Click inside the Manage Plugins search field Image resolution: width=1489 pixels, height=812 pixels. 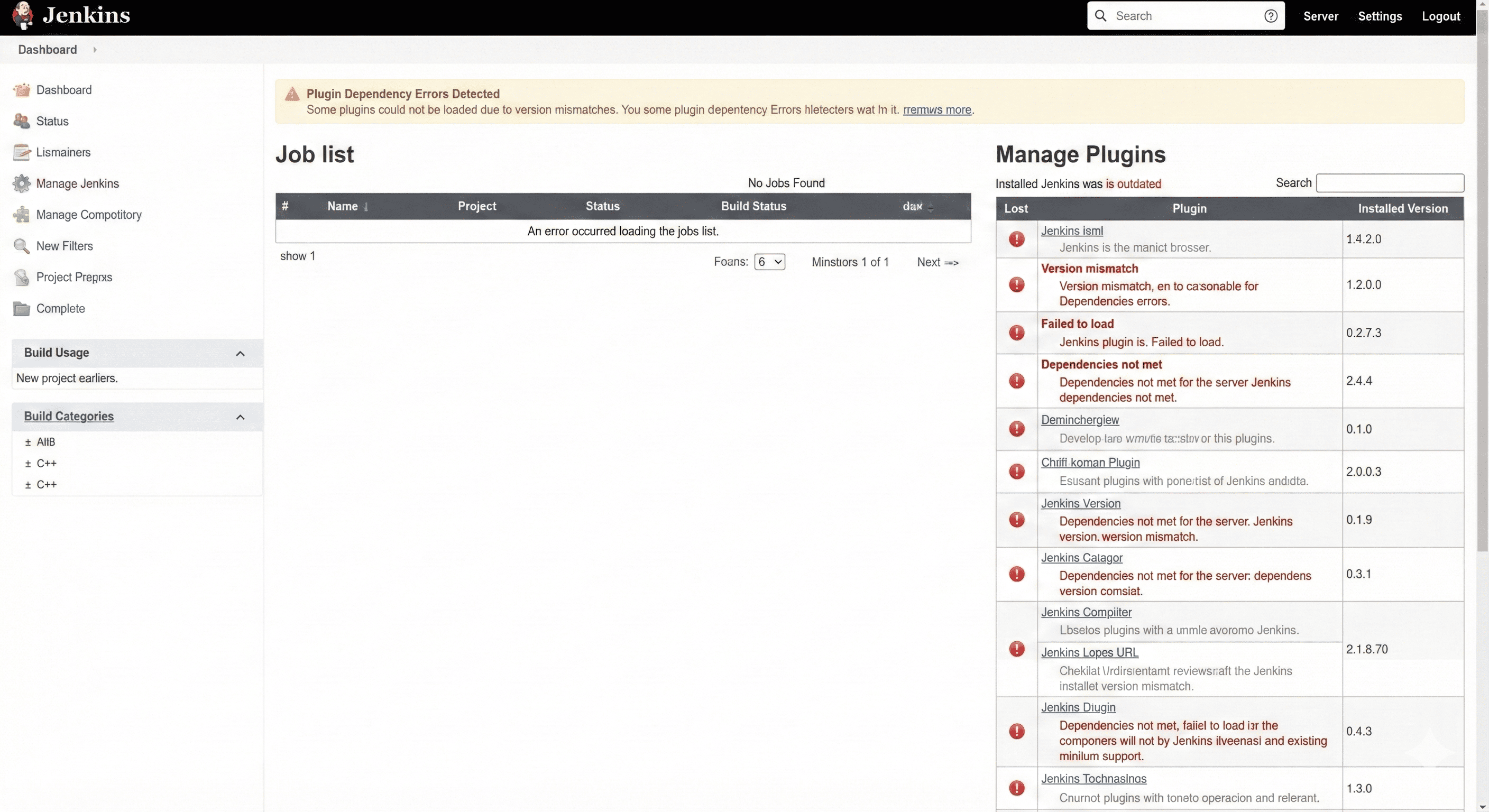(x=1390, y=182)
